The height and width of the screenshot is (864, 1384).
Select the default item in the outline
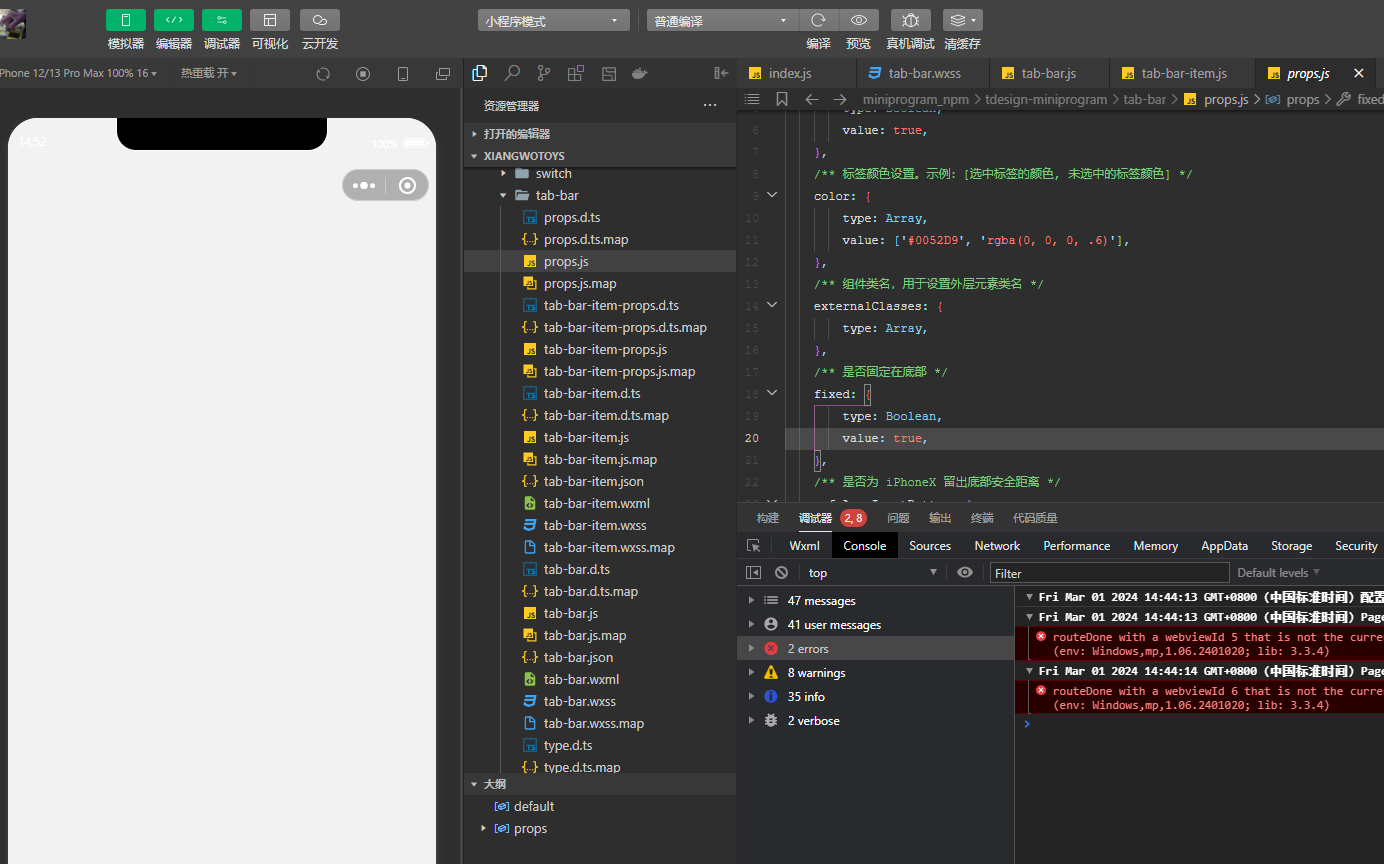coord(599,806)
